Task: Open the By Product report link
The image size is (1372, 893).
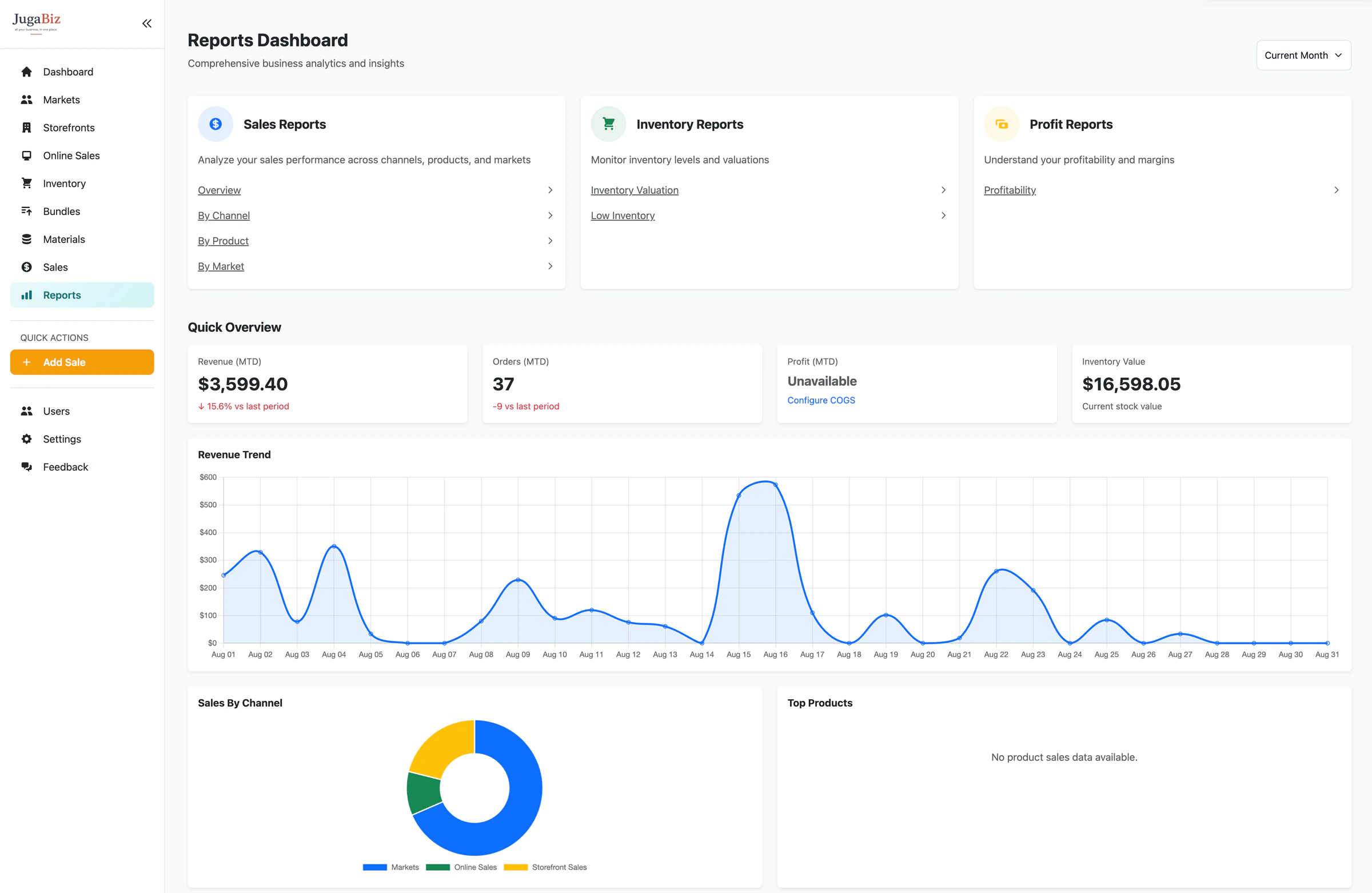Action: coord(223,241)
